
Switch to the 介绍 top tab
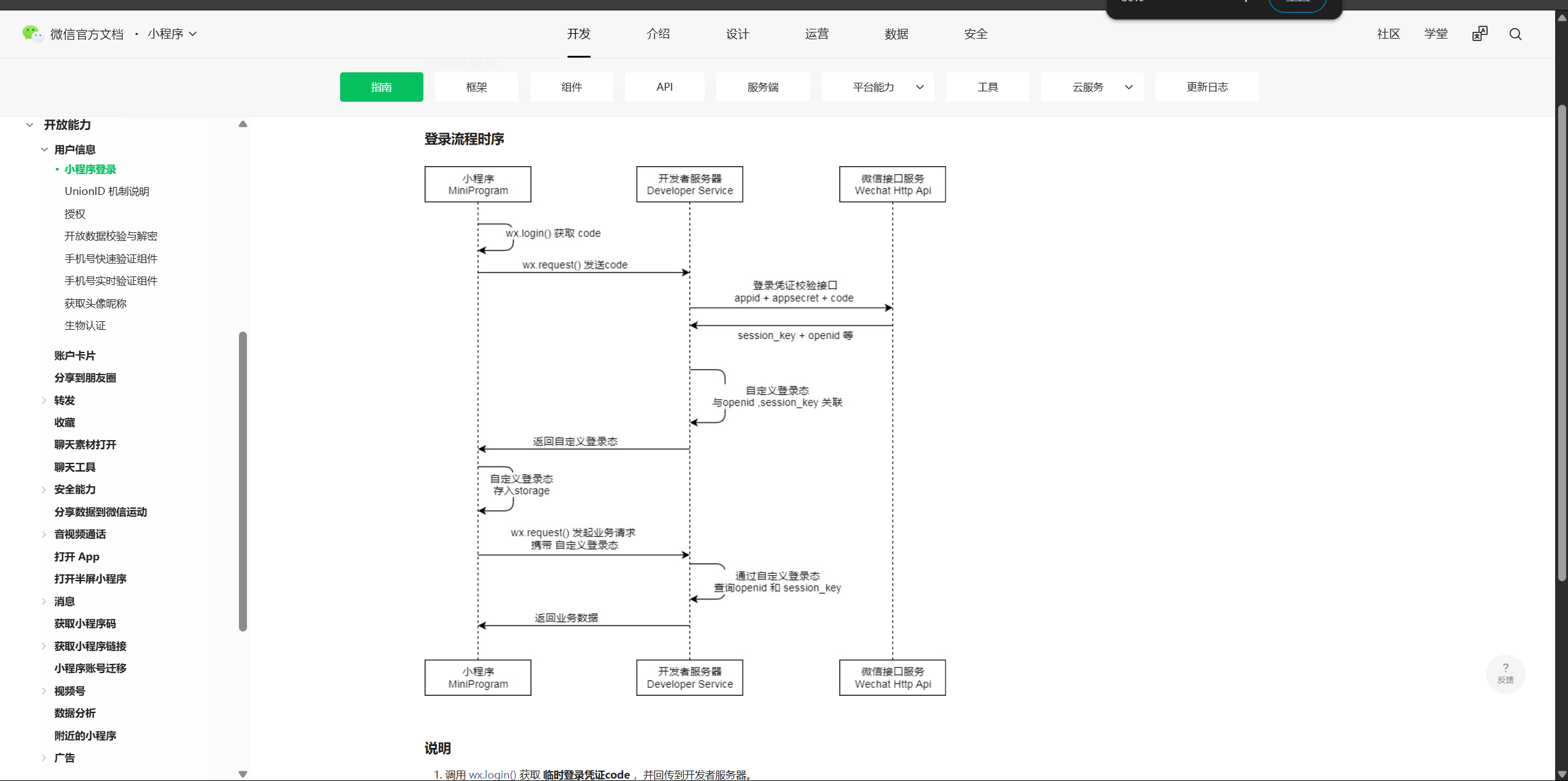pos(658,34)
